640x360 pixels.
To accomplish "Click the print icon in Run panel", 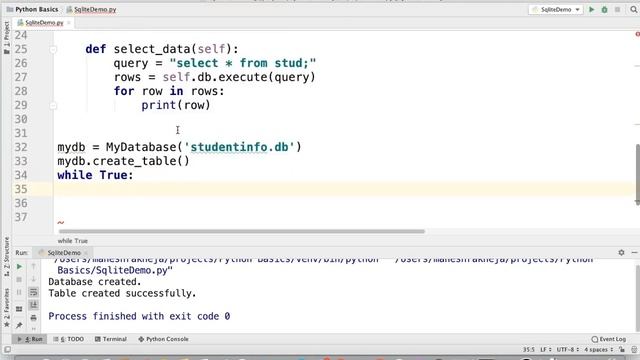I will coord(33,318).
